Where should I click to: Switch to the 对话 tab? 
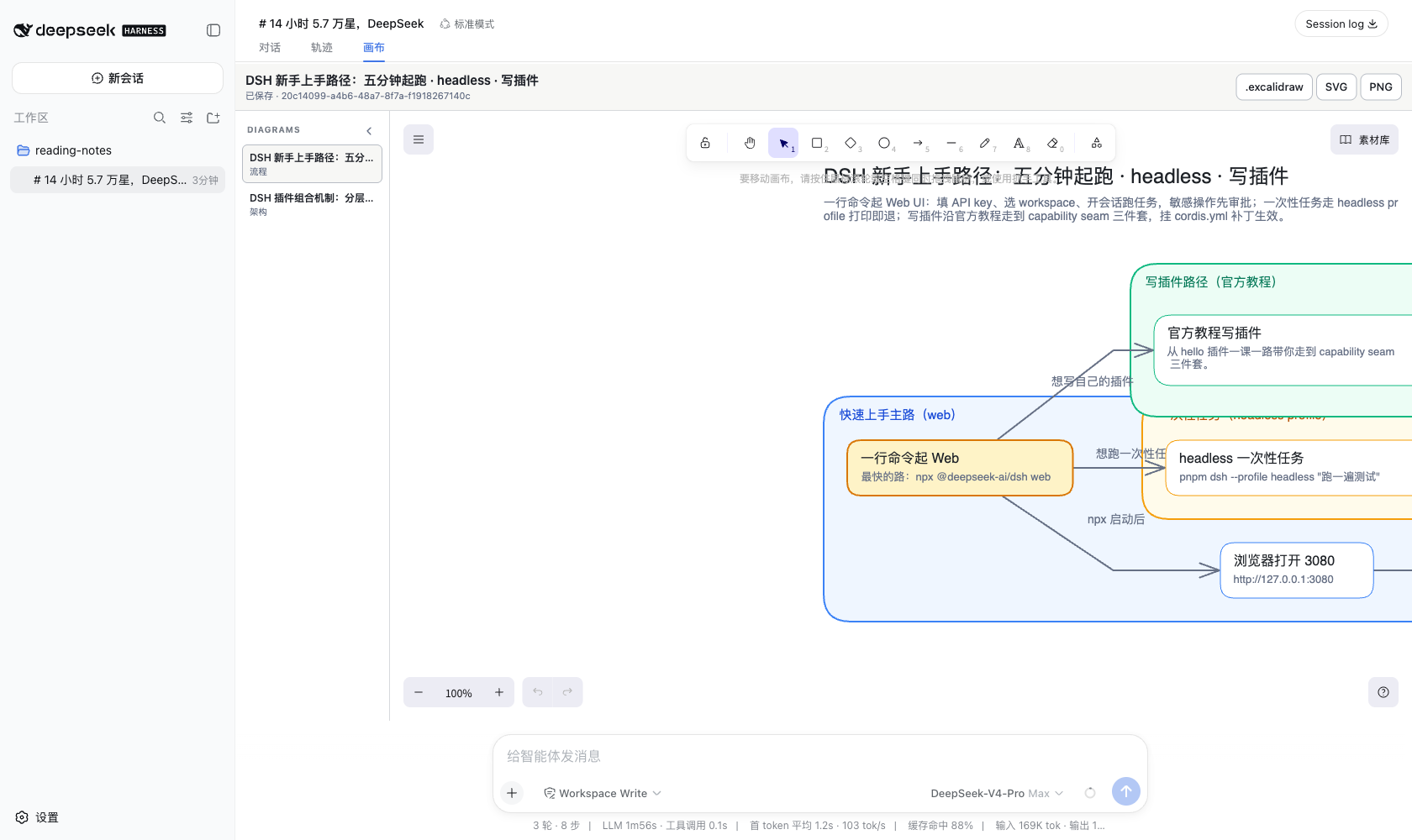point(270,48)
